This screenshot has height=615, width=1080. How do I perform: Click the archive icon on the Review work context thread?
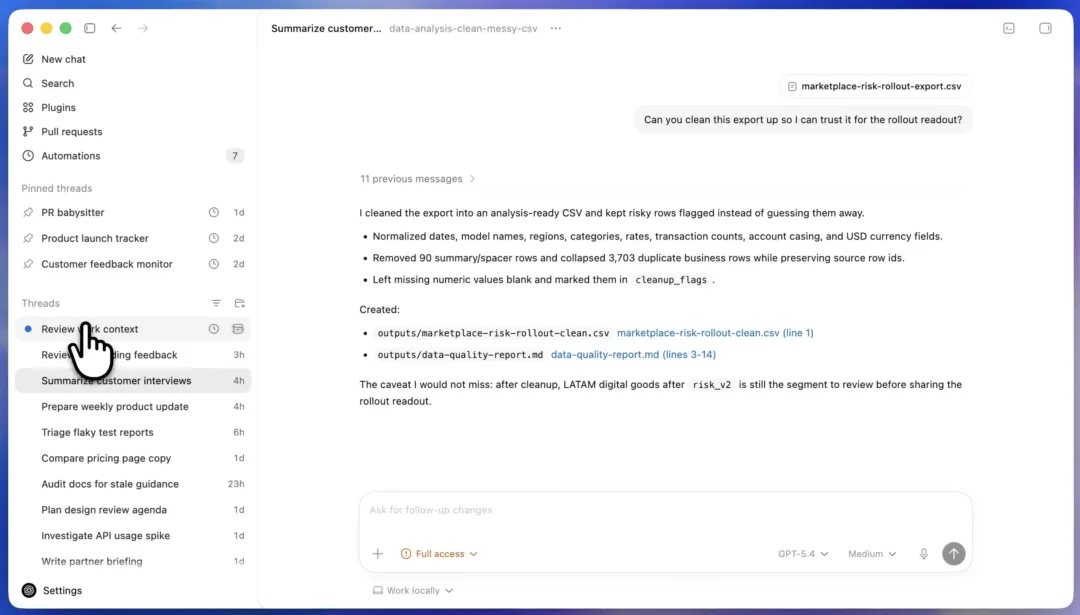[x=238, y=329]
